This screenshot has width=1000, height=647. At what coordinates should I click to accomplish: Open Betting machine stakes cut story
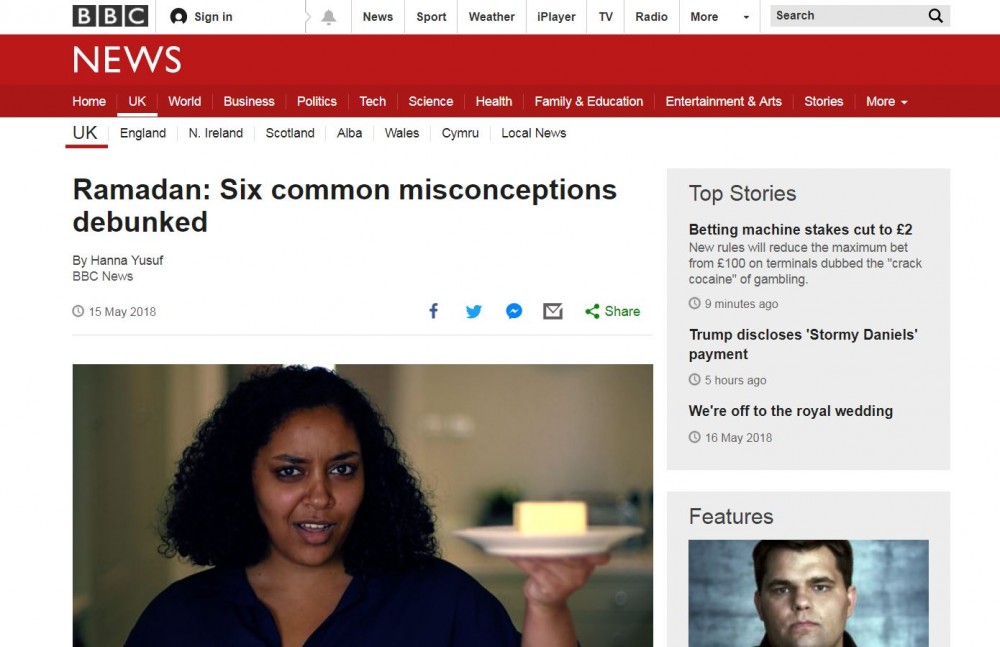coord(800,229)
